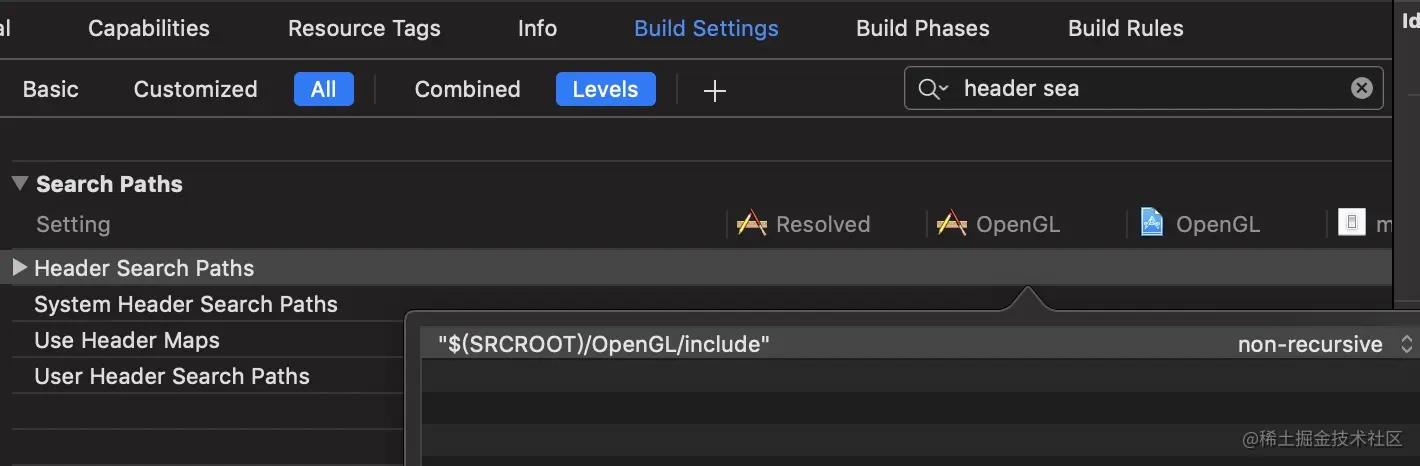1420x466 pixels.
Task: Open the Capabilities tab
Action: (x=149, y=28)
